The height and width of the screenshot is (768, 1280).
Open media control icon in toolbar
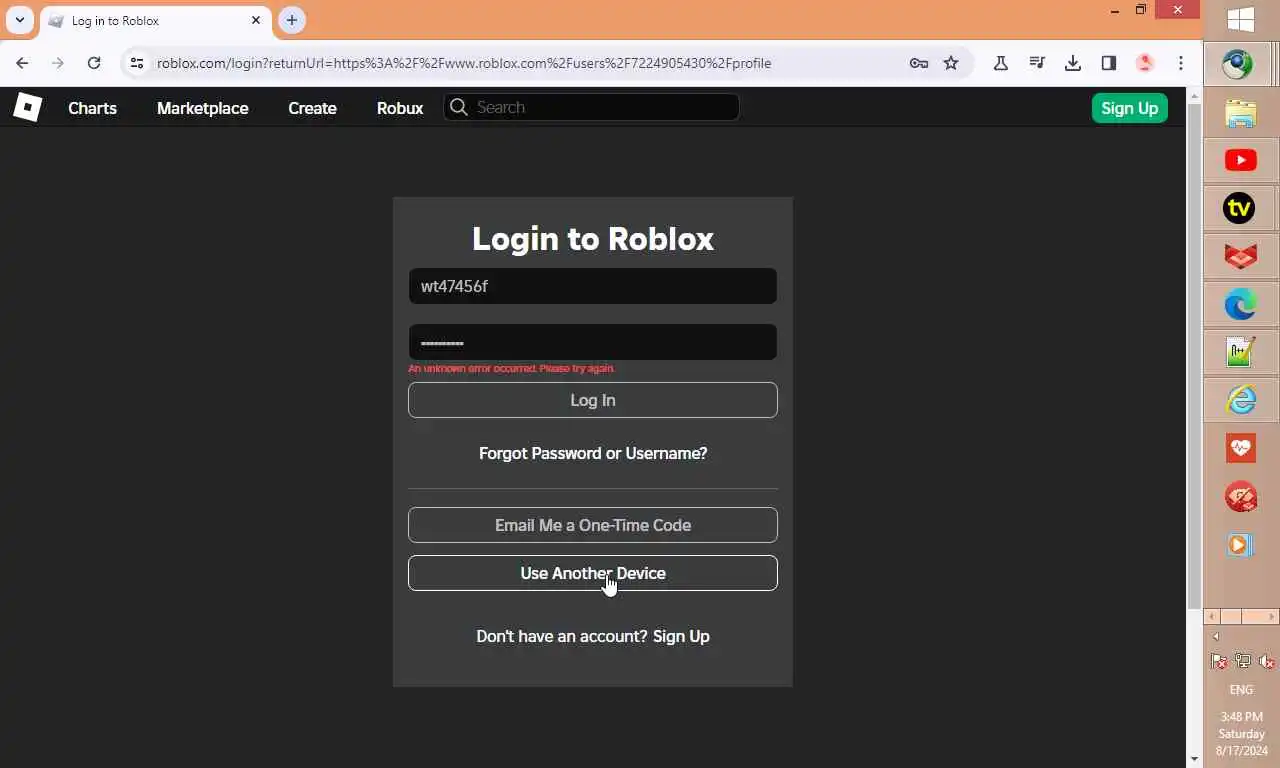(x=1037, y=63)
